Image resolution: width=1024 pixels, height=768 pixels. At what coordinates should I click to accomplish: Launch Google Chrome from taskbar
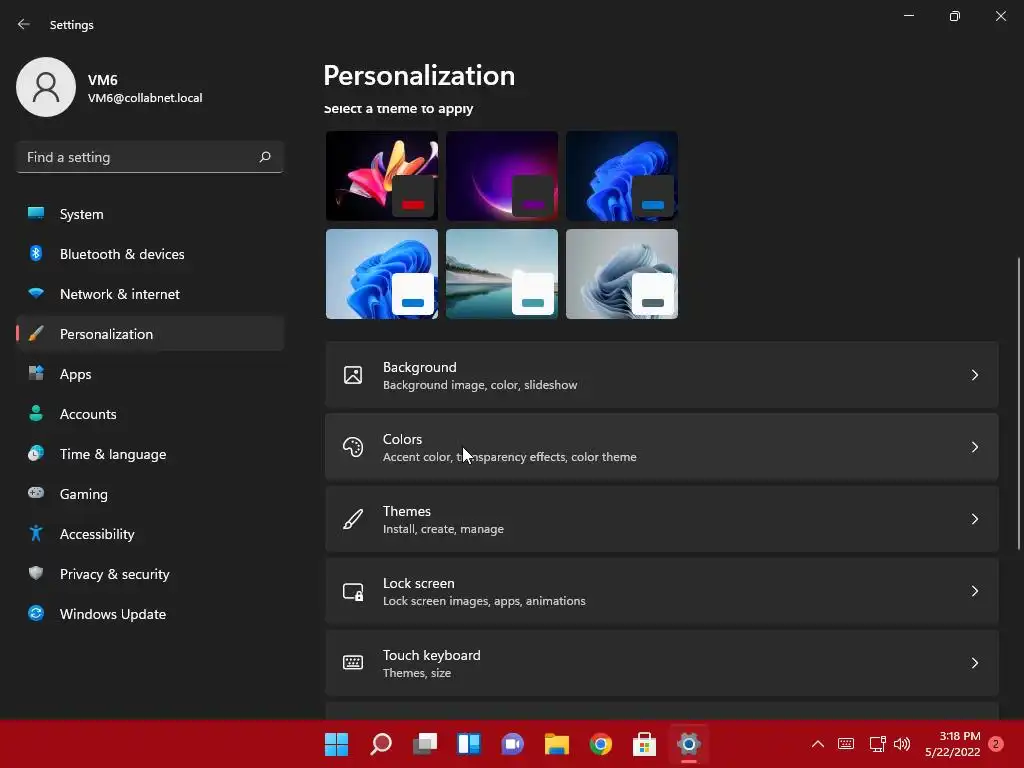[601, 744]
